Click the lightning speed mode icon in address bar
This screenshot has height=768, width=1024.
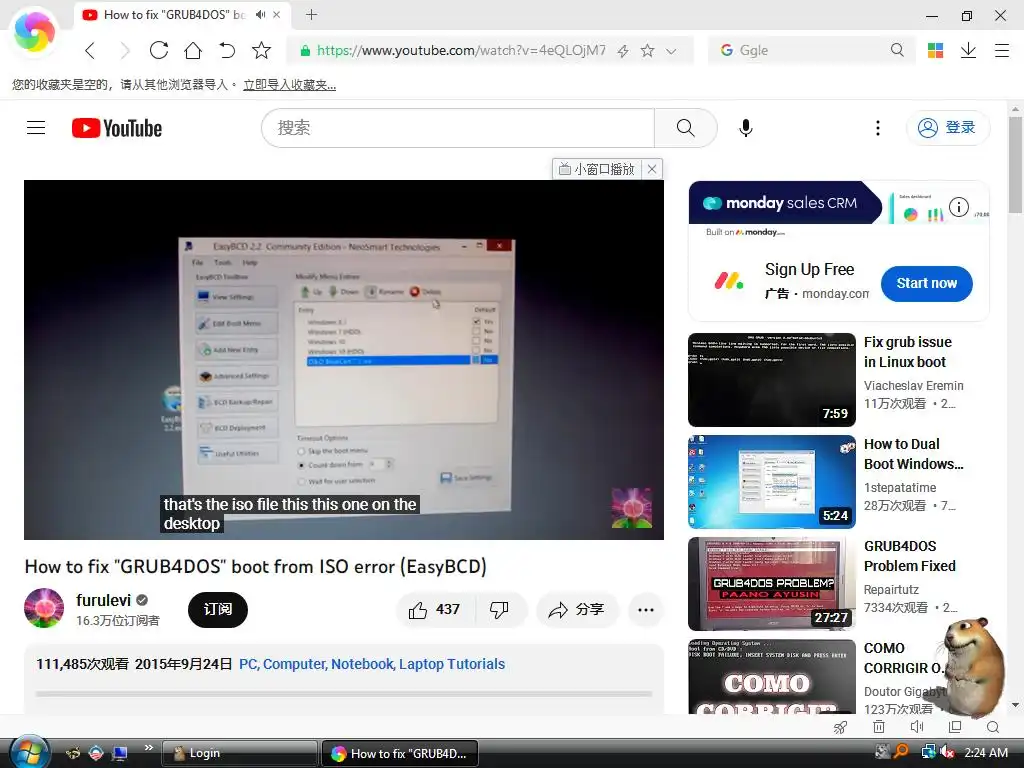pyautogui.click(x=623, y=51)
